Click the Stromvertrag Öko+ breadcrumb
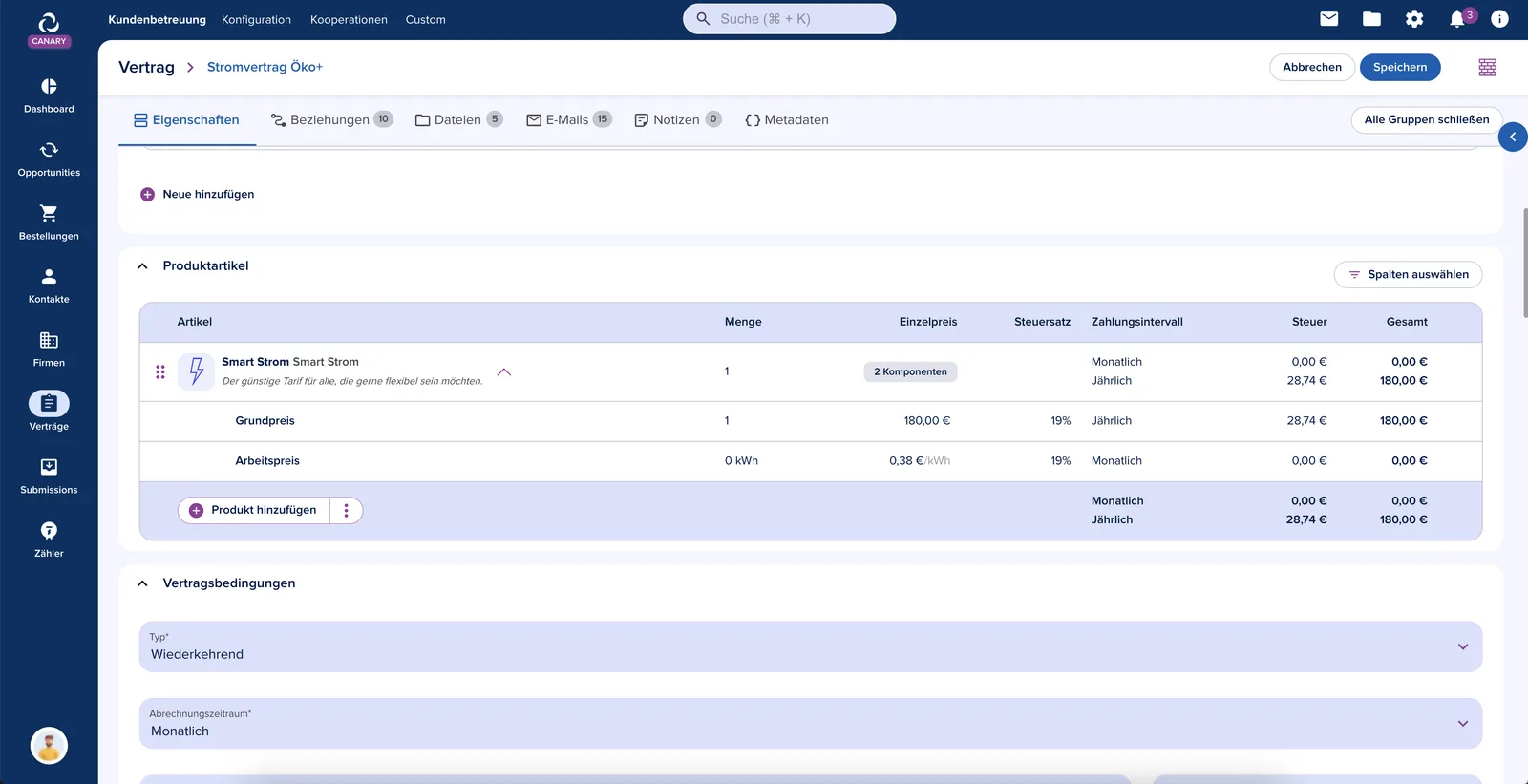This screenshot has height=784, width=1528. [265, 67]
